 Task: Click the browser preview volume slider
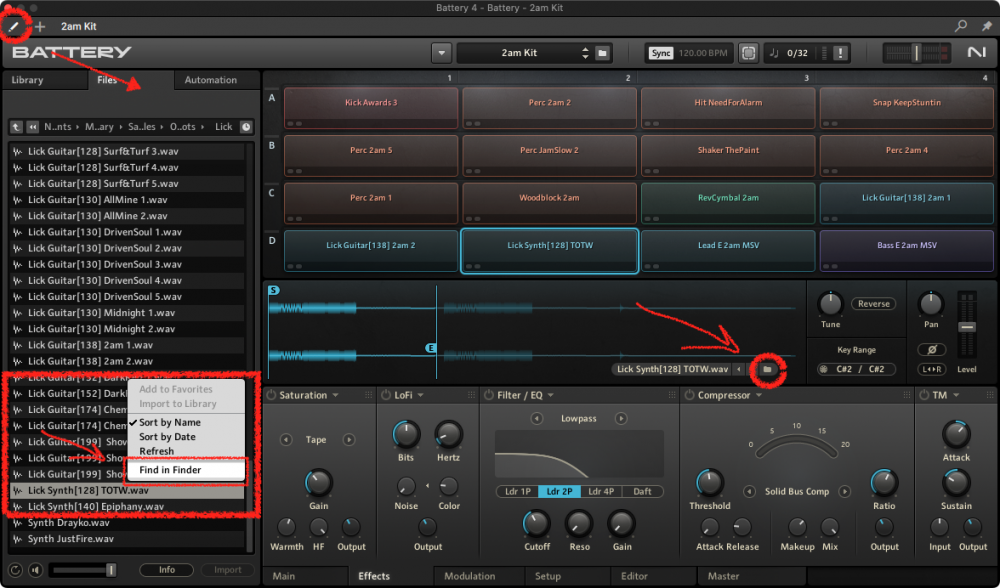tap(83, 570)
